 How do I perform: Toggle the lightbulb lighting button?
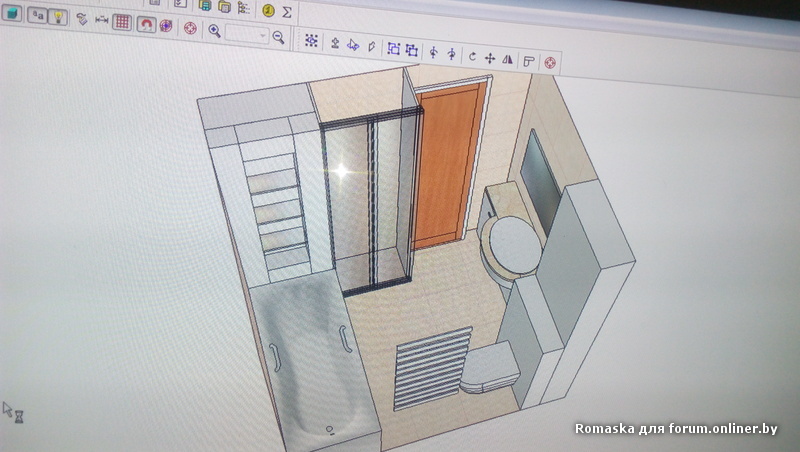pyautogui.click(x=58, y=18)
